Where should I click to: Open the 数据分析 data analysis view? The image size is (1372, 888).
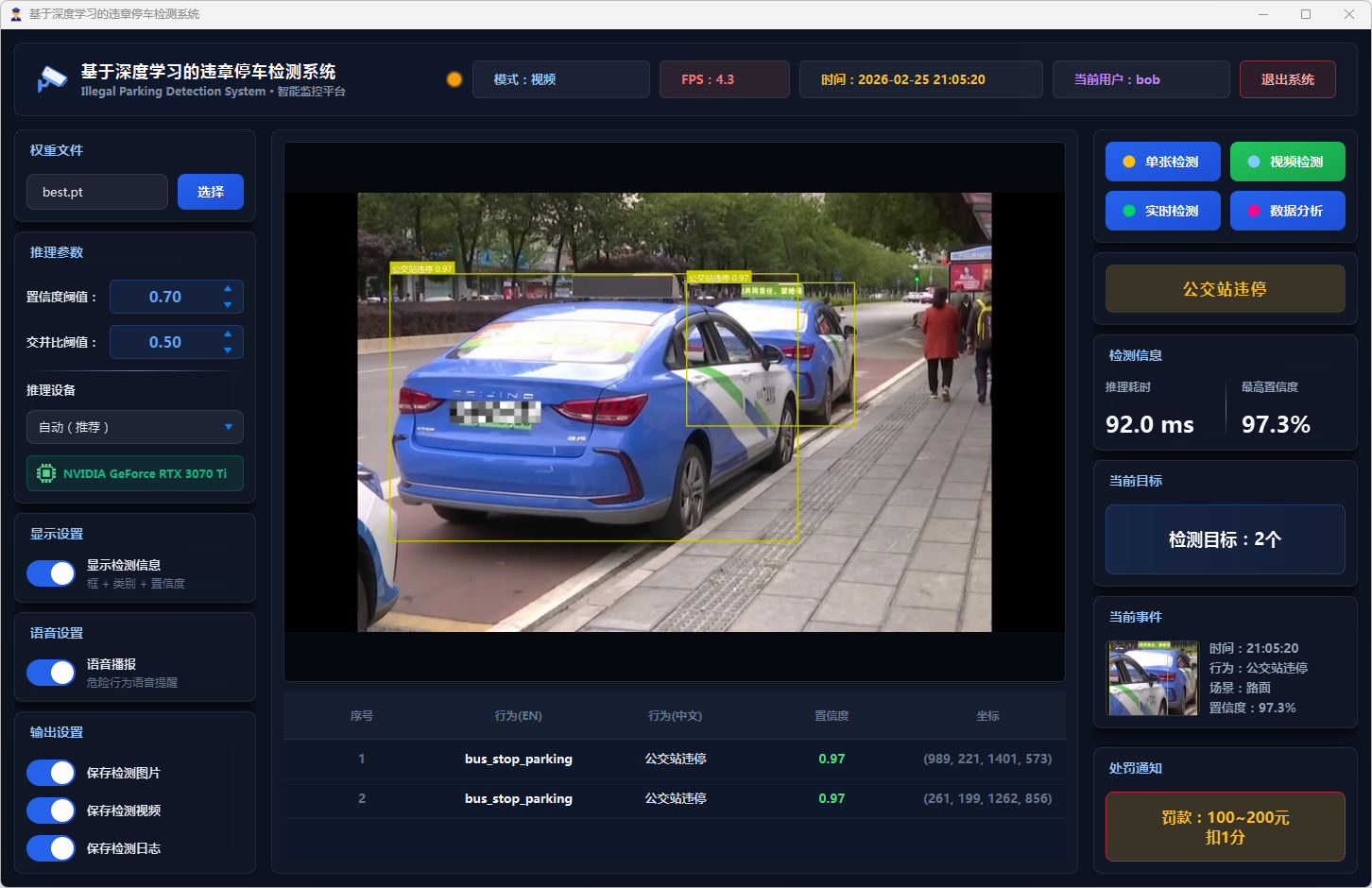pyautogui.click(x=1287, y=211)
